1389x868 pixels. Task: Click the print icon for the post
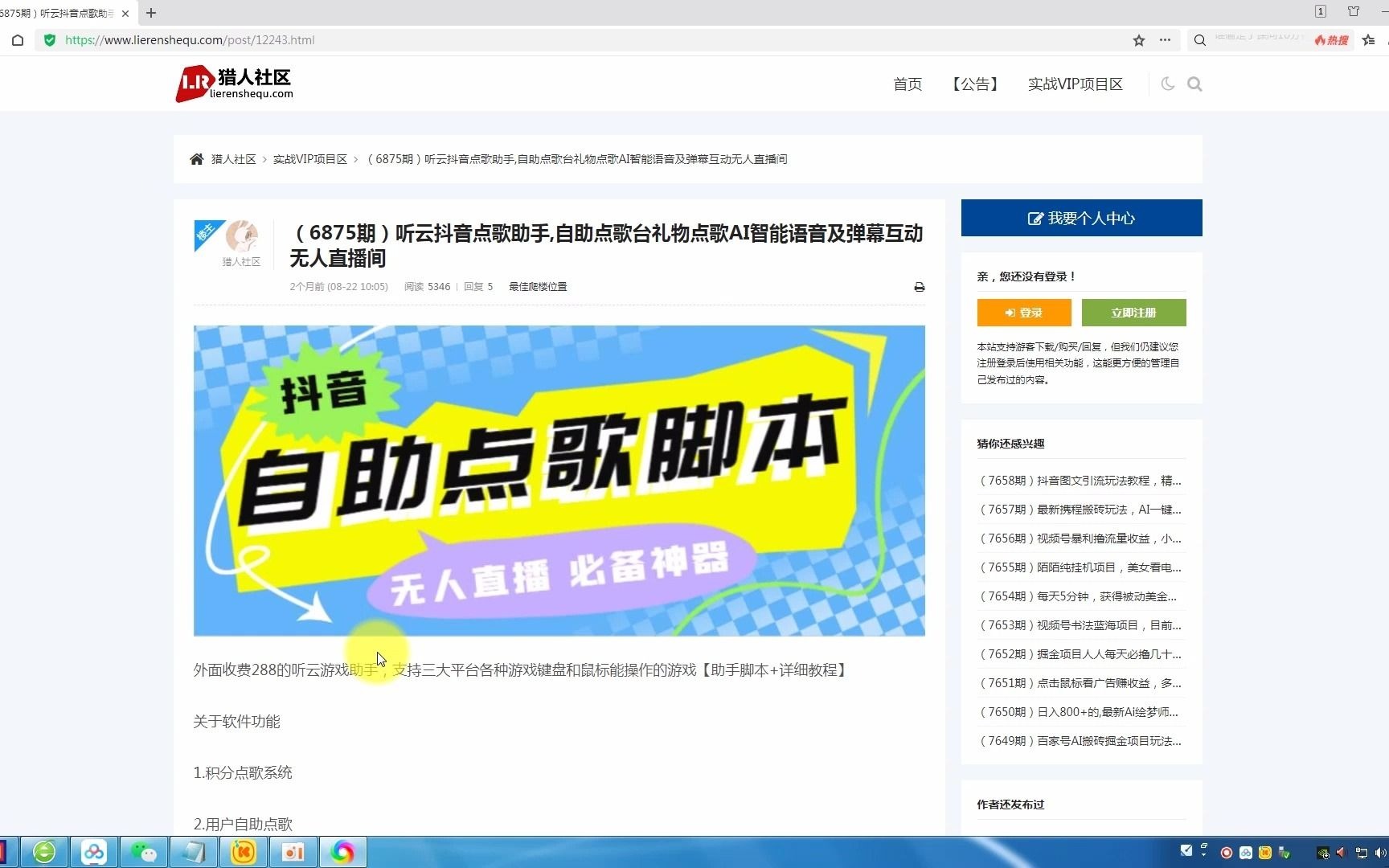coord(920,287)
